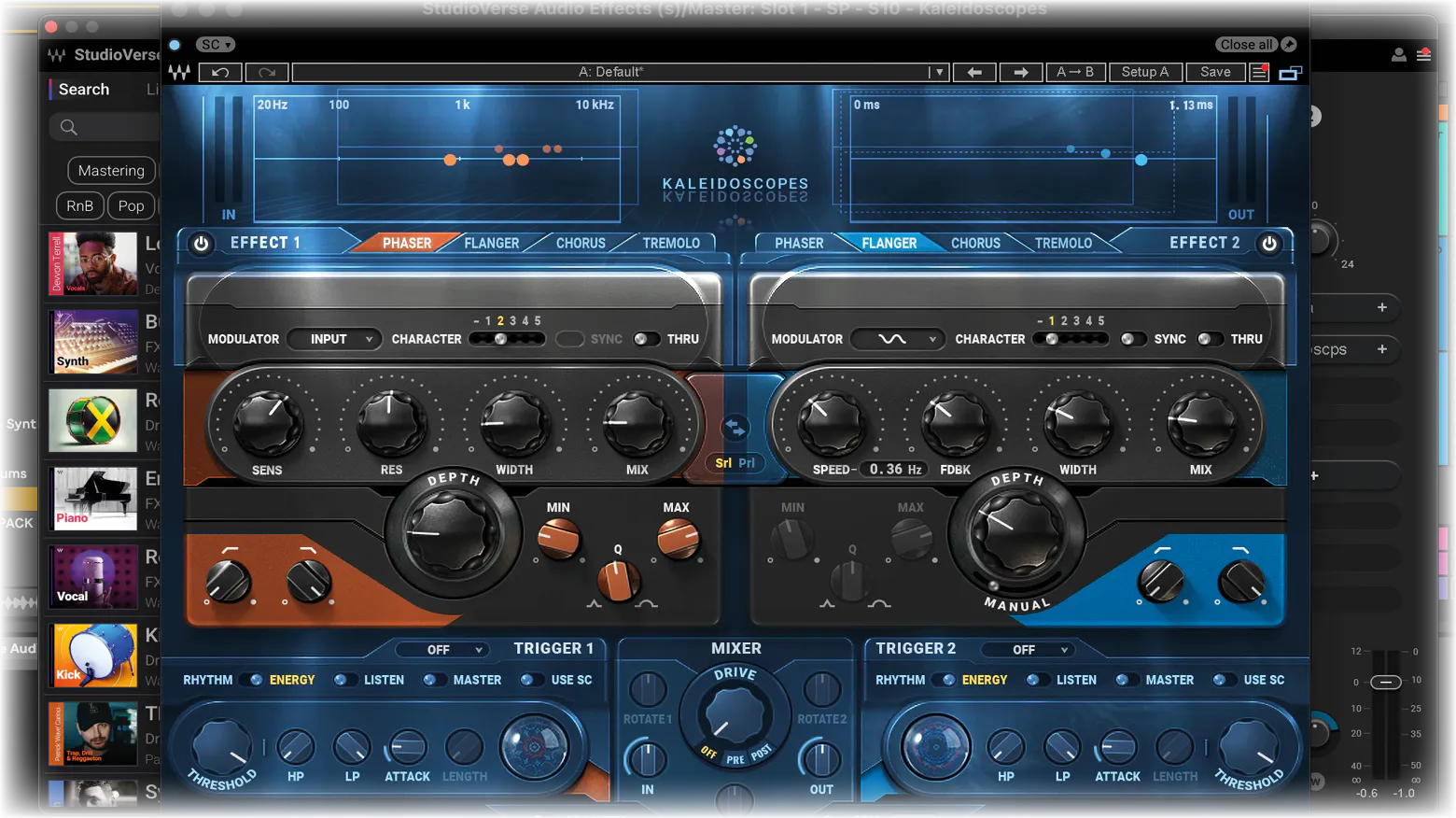Filter StudioVerse by Mastering tag
The height and width of the screenshot is (818, 1456).
pyautogui.click(x=111, y=170)
